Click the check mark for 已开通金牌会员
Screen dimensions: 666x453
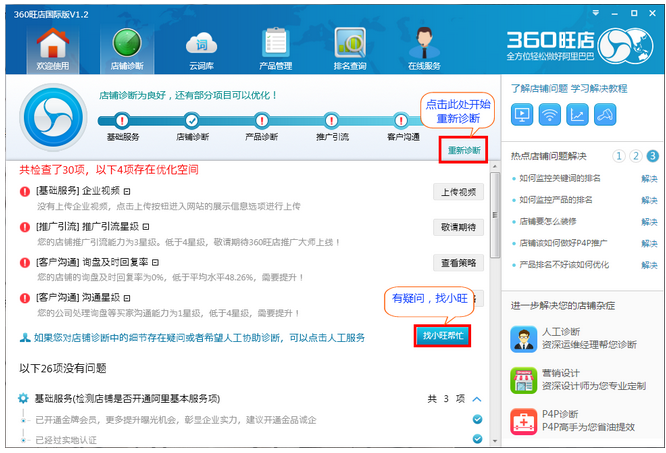coord(477,419)
